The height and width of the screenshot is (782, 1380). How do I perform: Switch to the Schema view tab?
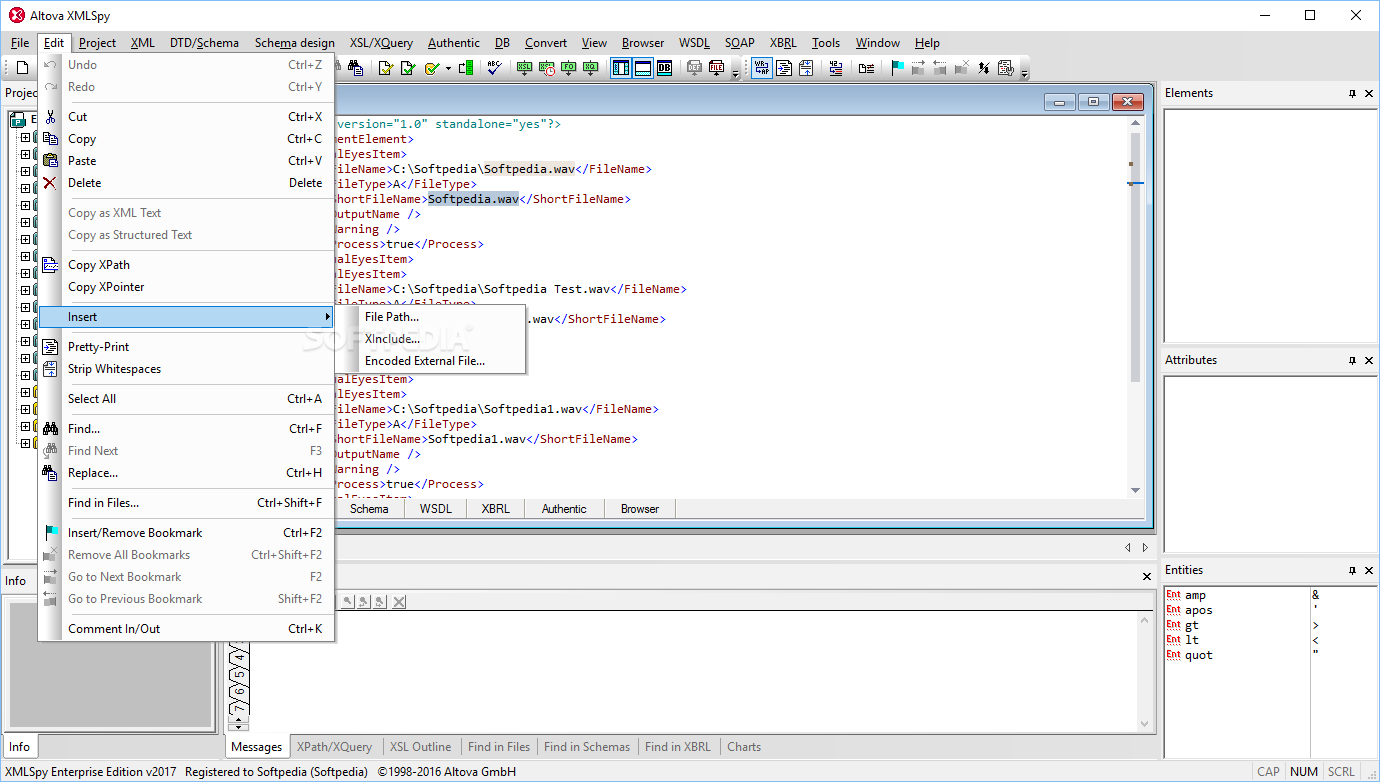pyautogui.click(x=369, y=509)
